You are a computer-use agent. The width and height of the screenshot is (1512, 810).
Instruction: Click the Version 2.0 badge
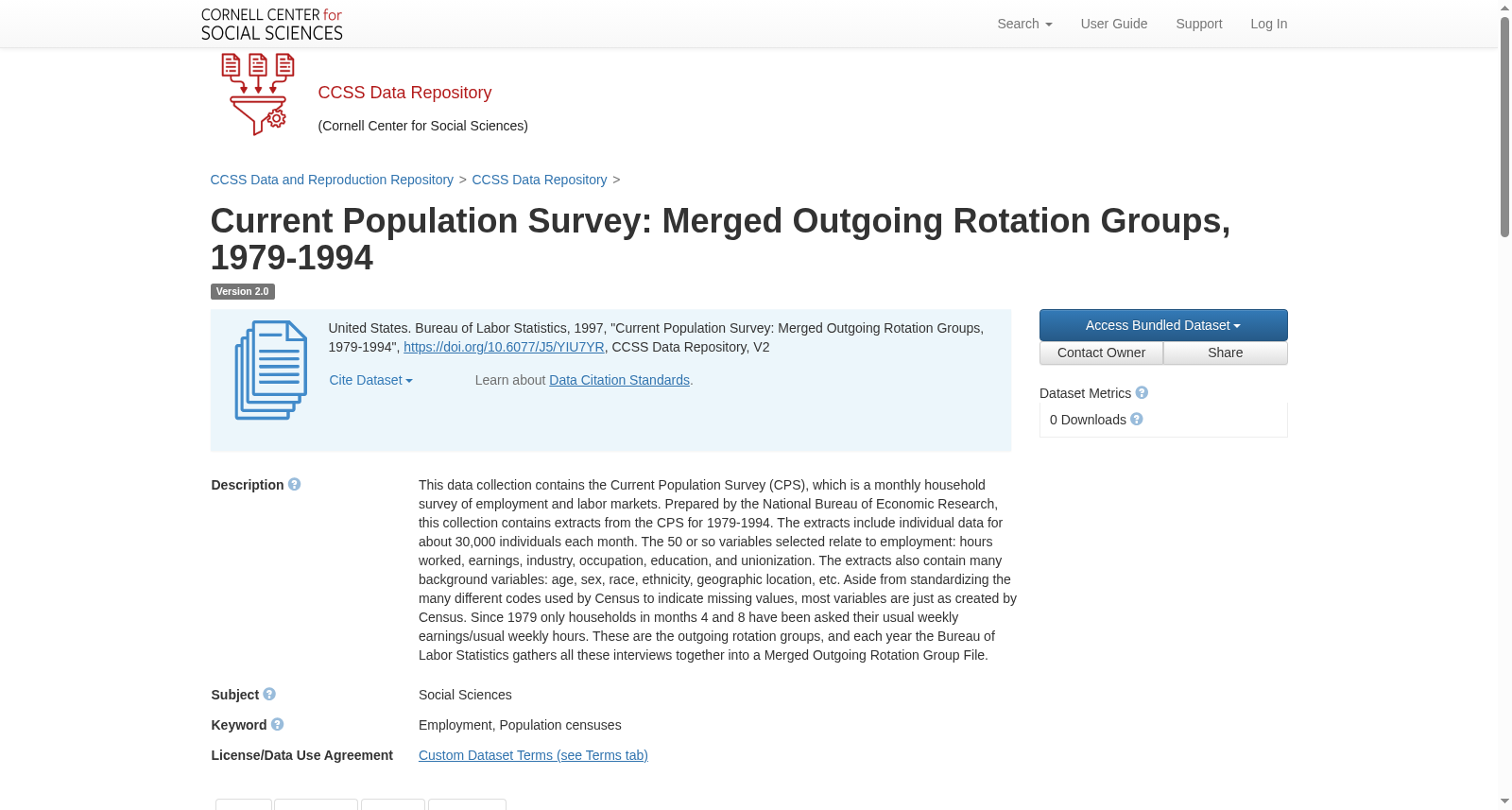click(243, 291)
